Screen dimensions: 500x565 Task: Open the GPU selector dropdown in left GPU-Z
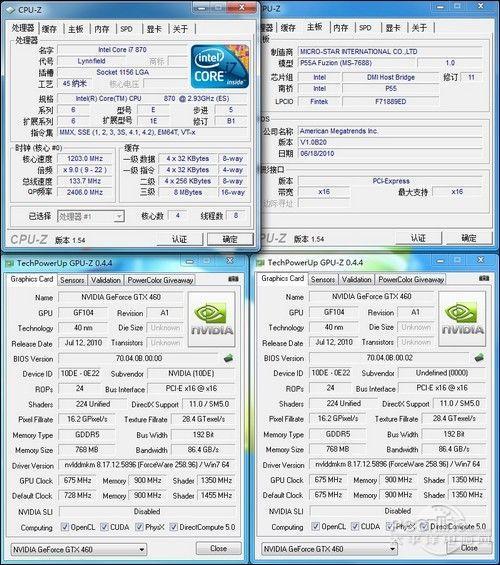(x=79, y=550)
